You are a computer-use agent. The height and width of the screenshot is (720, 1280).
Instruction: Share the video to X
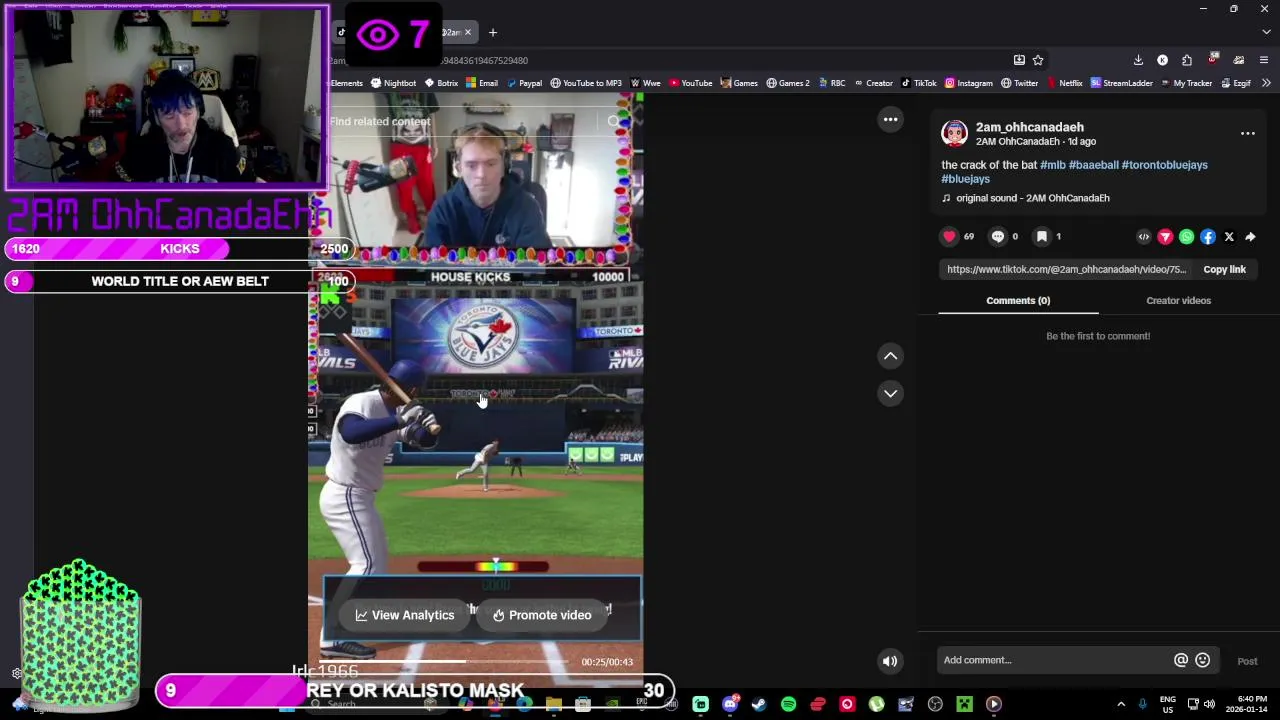pyautogui.click(x=1229, y=237)
